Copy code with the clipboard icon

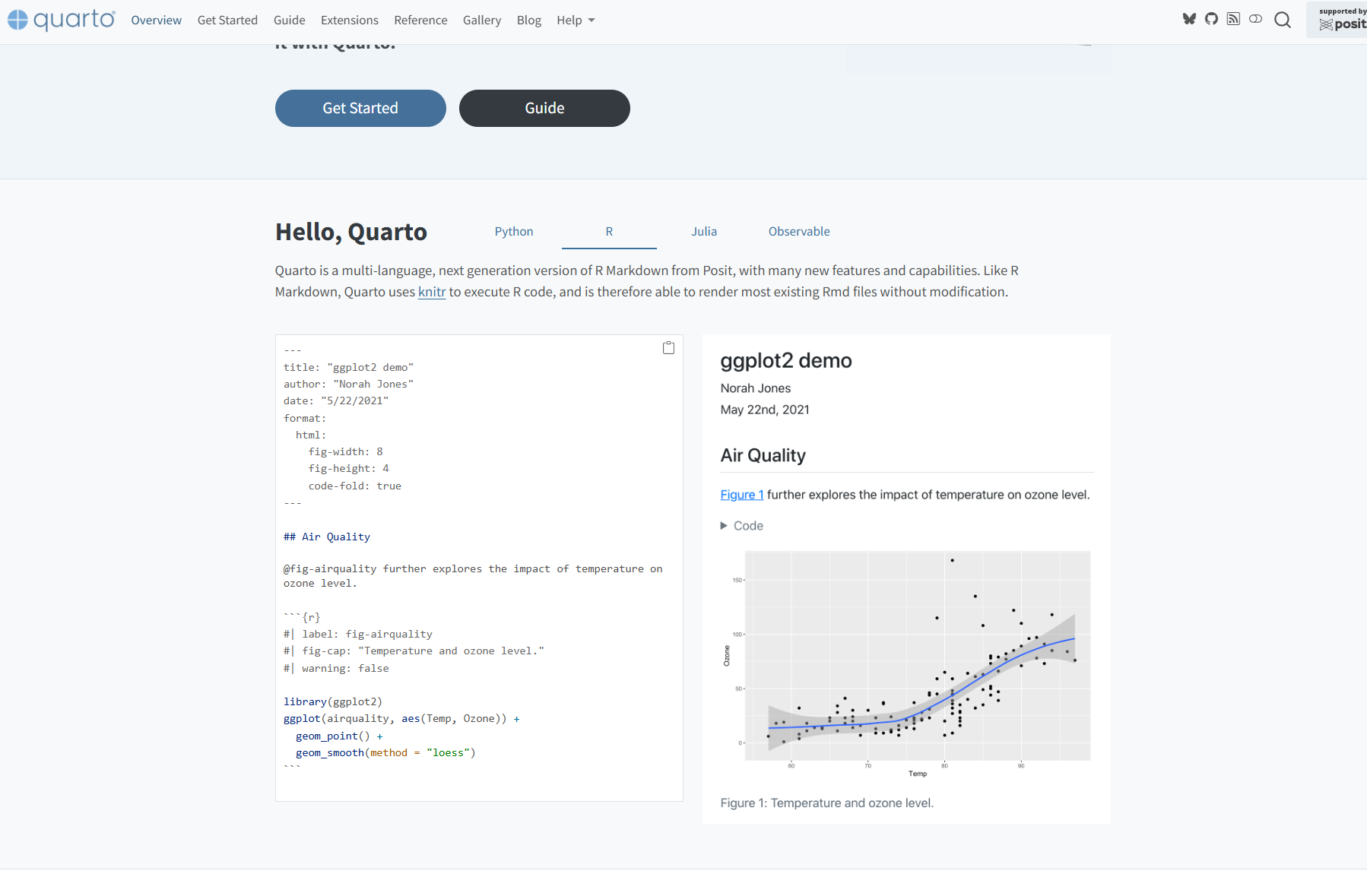668,348
